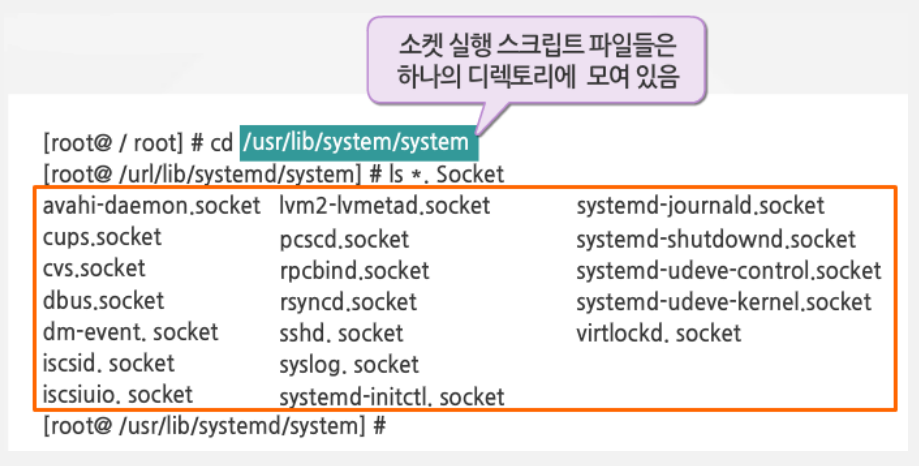Click systemd-journald.socket file name
This screenshot has width=919, height=466.
[x=700, y=206]
